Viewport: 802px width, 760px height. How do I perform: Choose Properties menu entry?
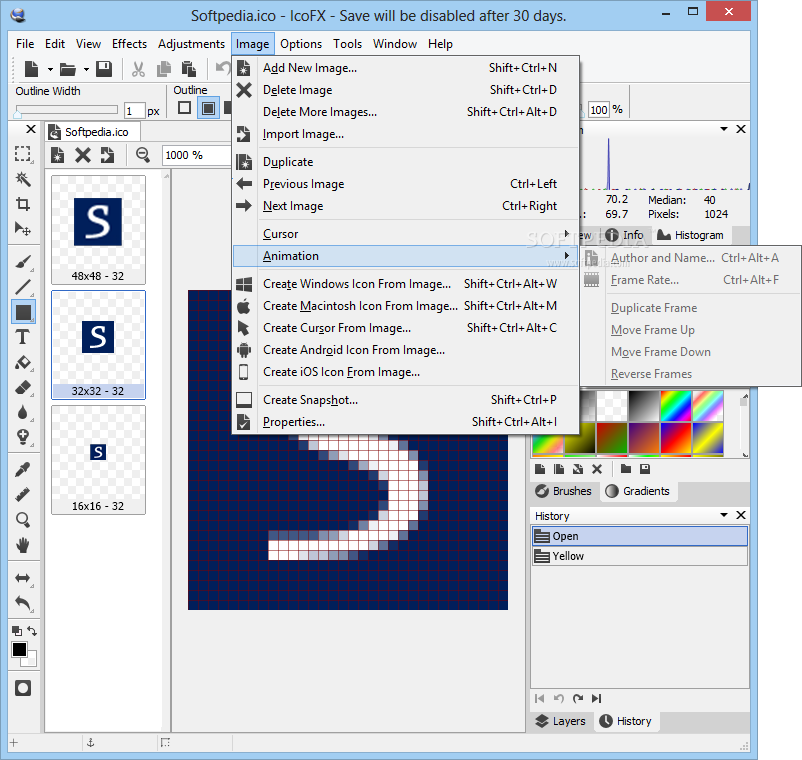pos(406,421)
